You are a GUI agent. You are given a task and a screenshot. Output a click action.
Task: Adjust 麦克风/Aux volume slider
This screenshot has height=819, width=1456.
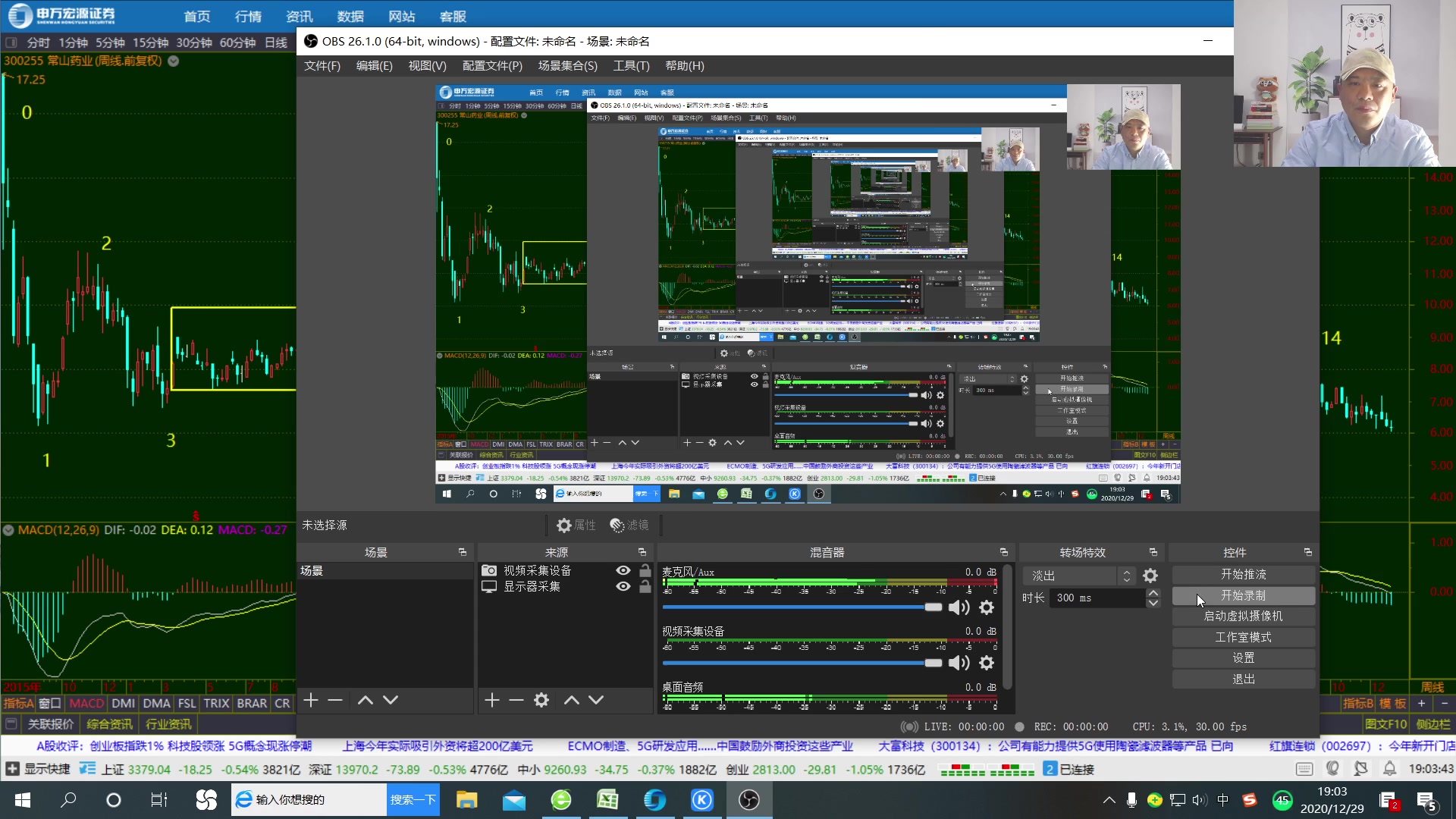click(802, 607)
